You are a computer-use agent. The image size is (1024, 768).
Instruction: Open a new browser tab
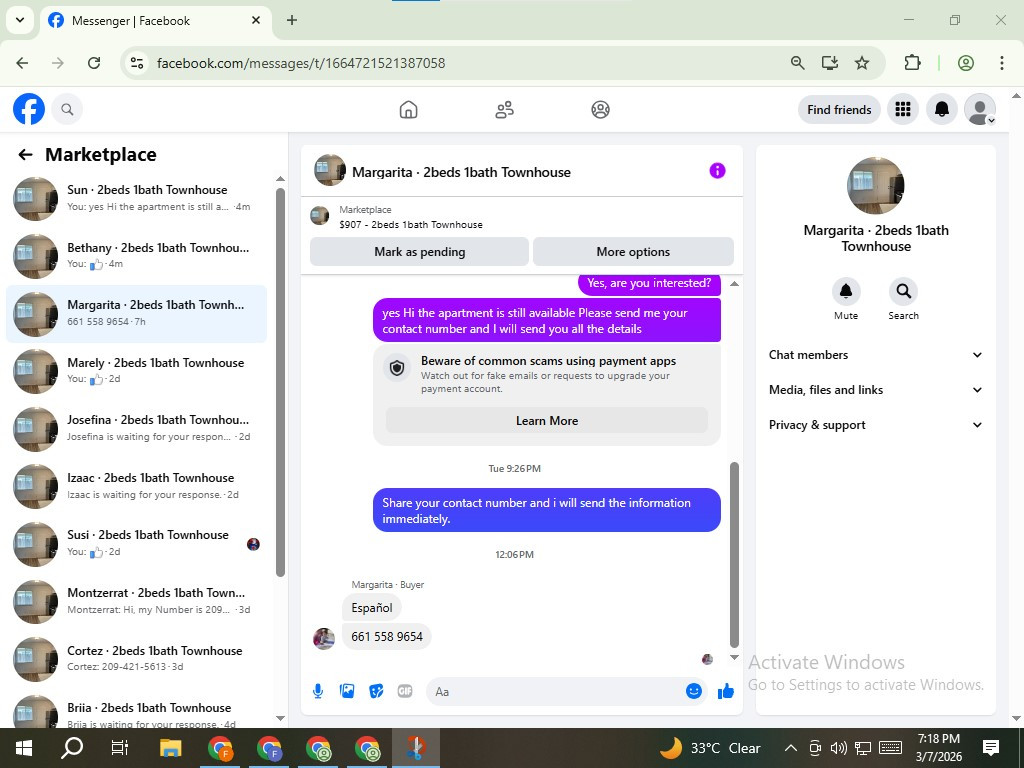292,20
